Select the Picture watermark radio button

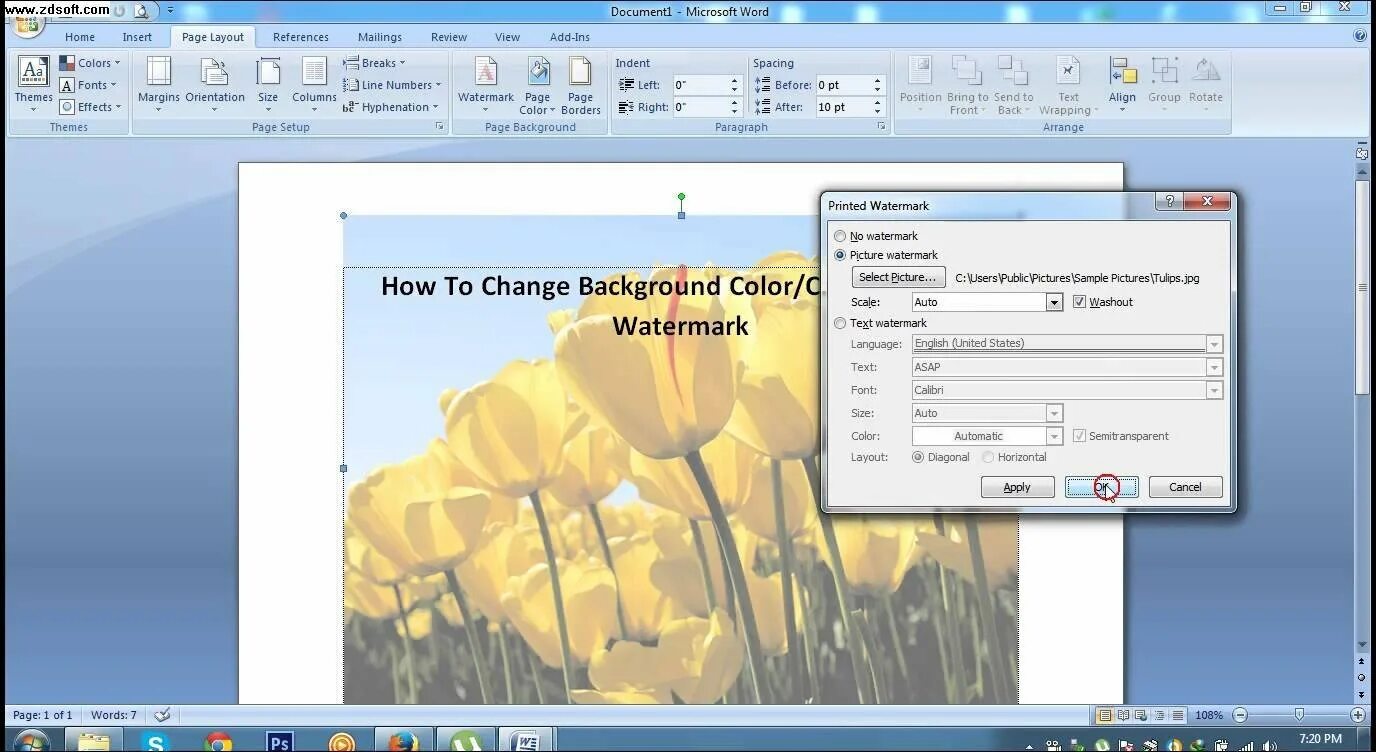point(840,255)
